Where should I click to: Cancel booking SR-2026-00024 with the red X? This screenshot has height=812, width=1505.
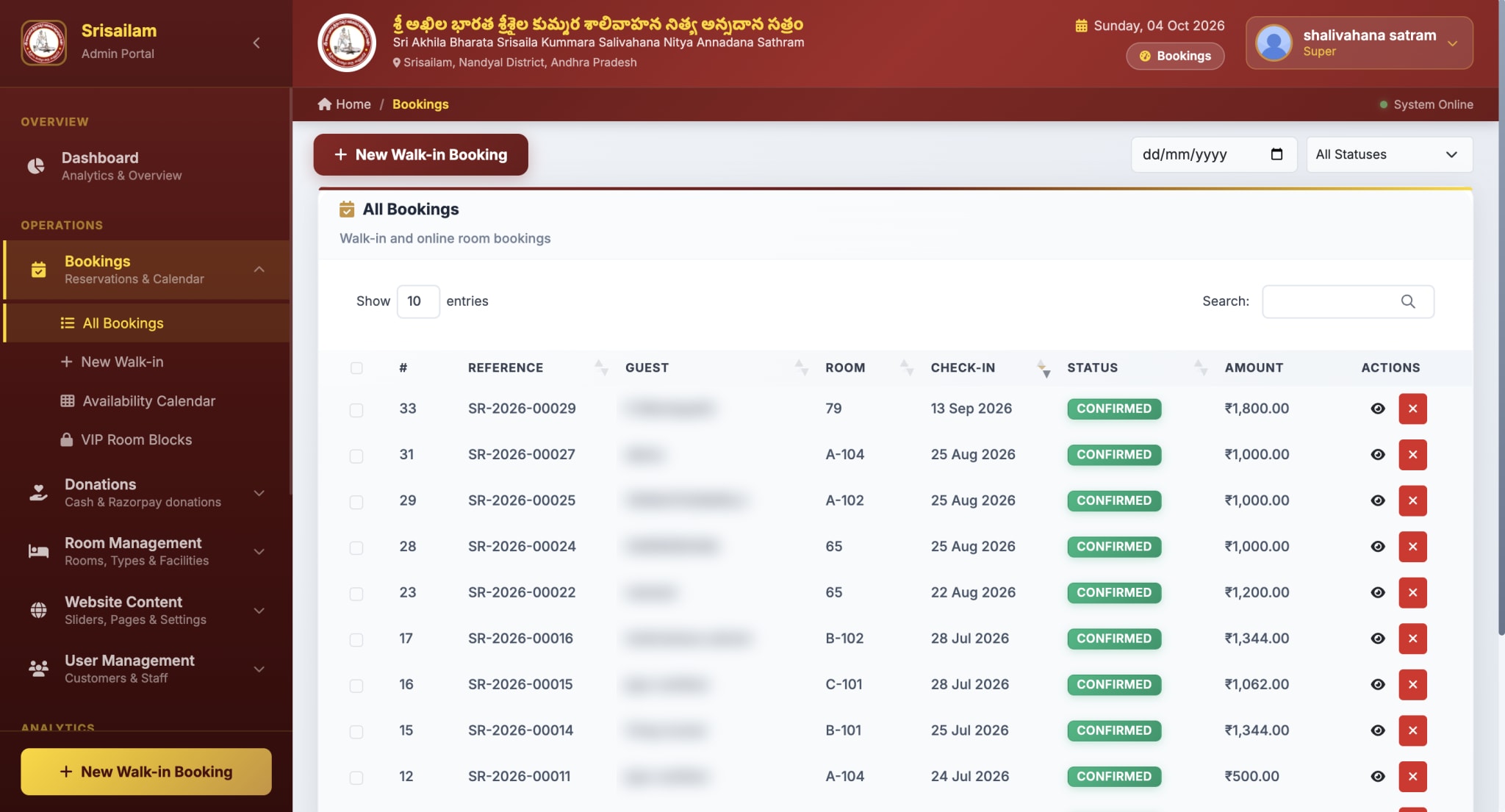pyautogui.click(x=1412, y=547)
